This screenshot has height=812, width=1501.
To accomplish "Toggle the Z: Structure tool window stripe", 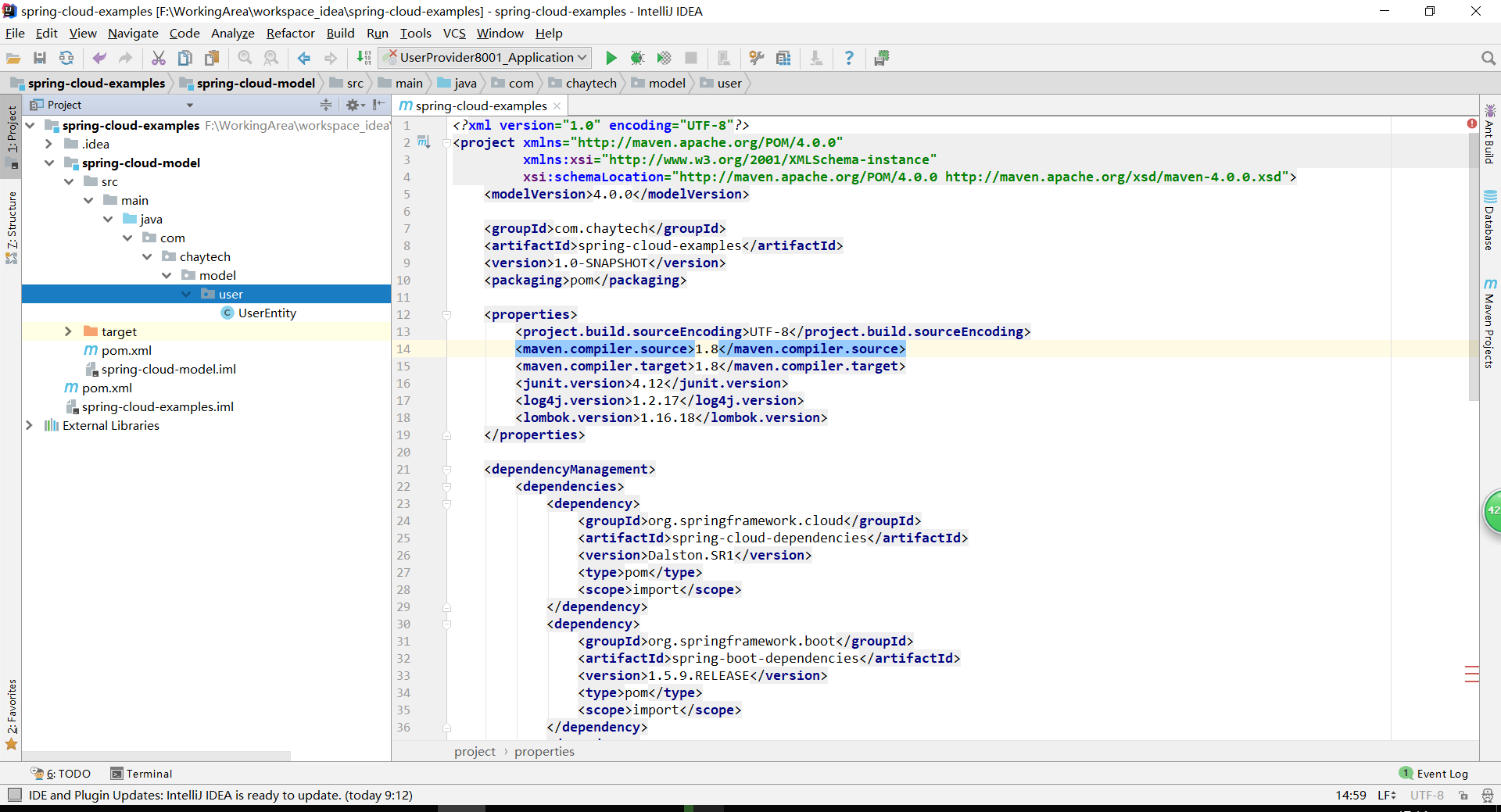I will click(x=12, y=227).
